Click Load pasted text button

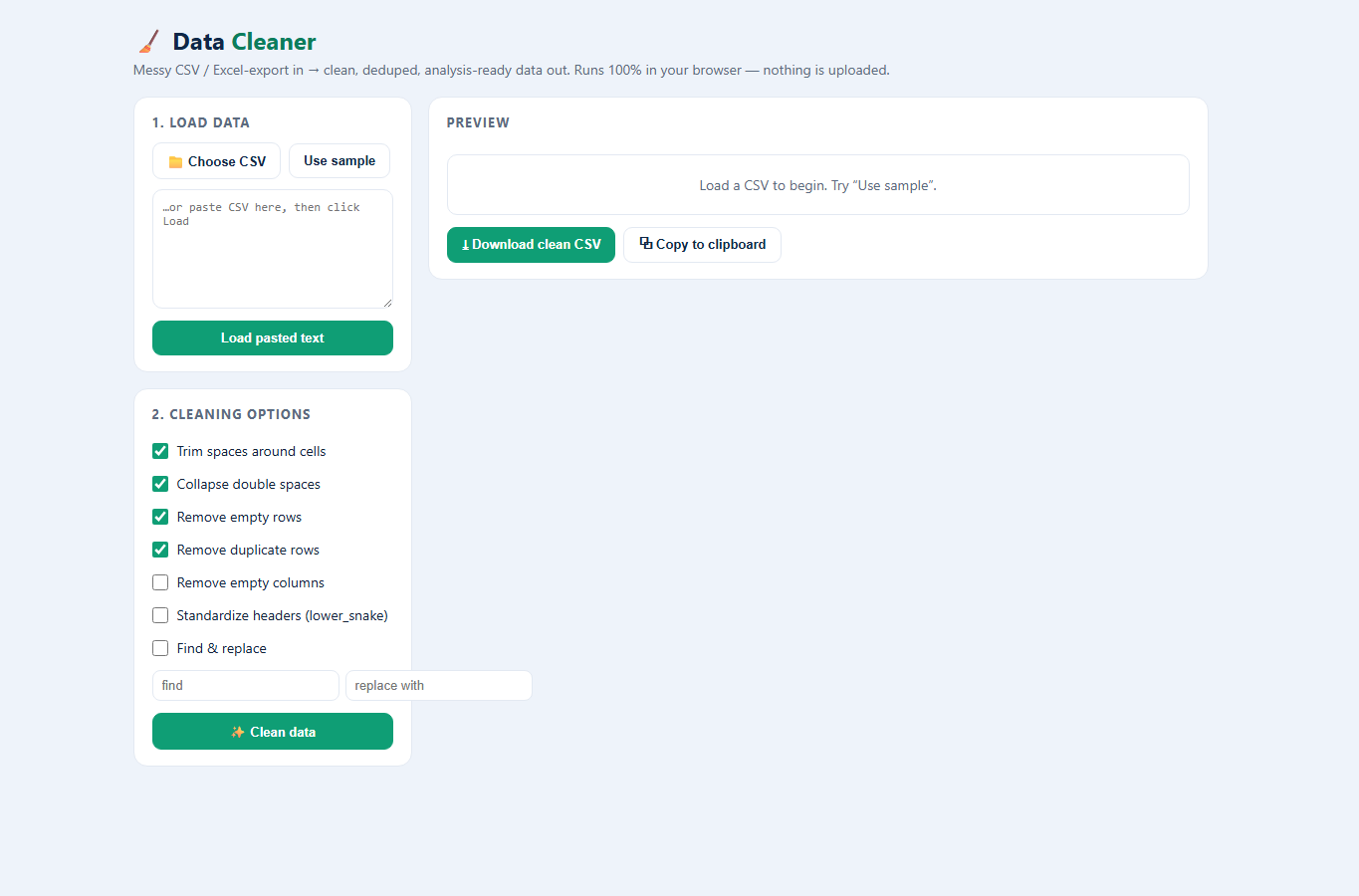273,338
